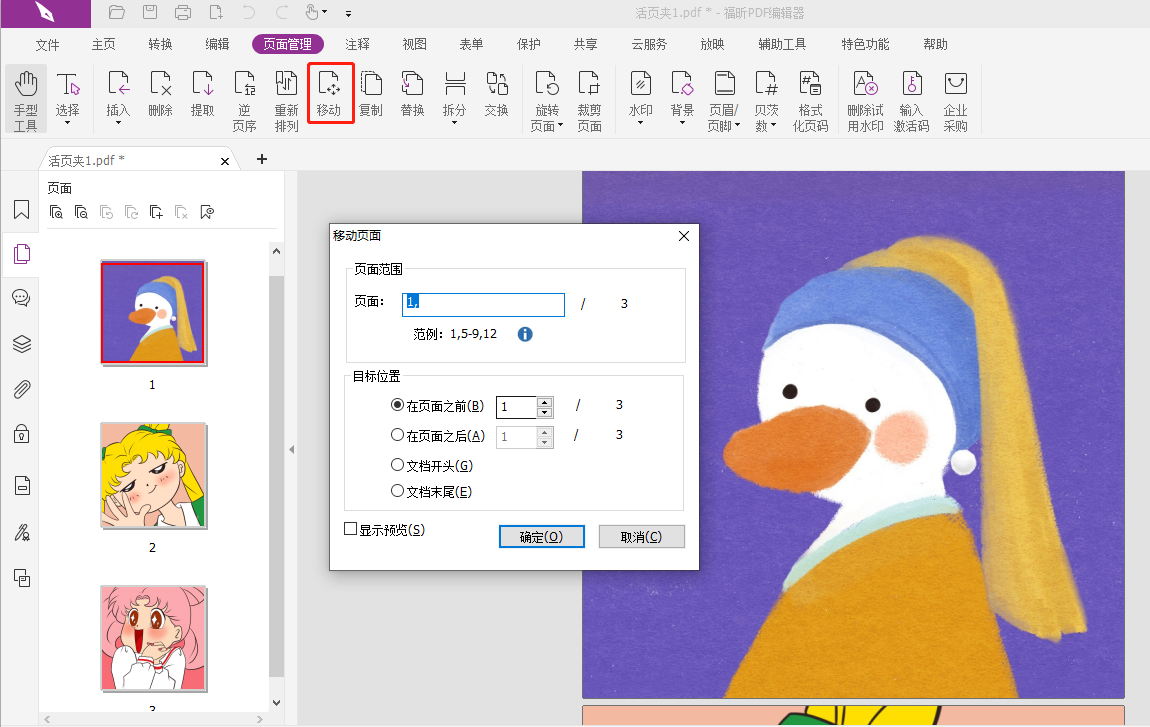Increase the 在页面之前 page spinner value

pyautogui.click(x=544, y=402)
